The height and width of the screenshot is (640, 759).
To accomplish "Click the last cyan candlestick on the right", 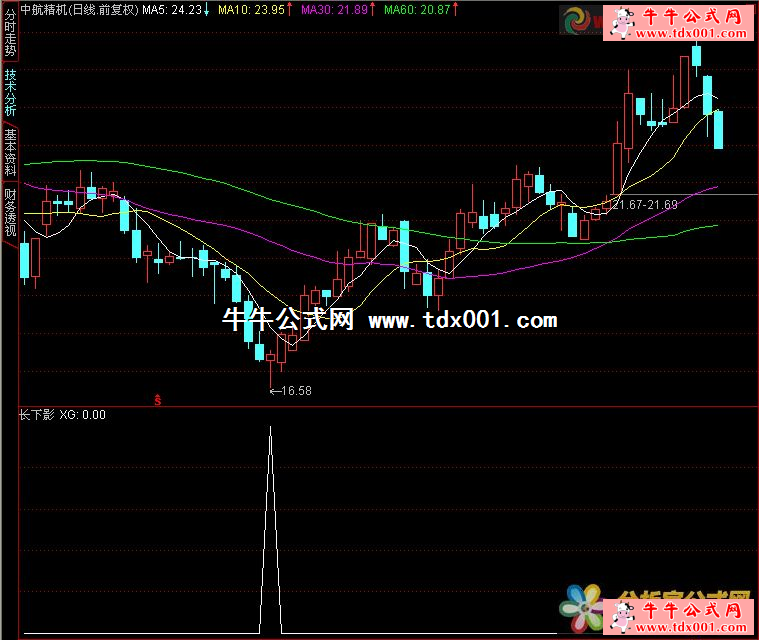I will [718, 130].
